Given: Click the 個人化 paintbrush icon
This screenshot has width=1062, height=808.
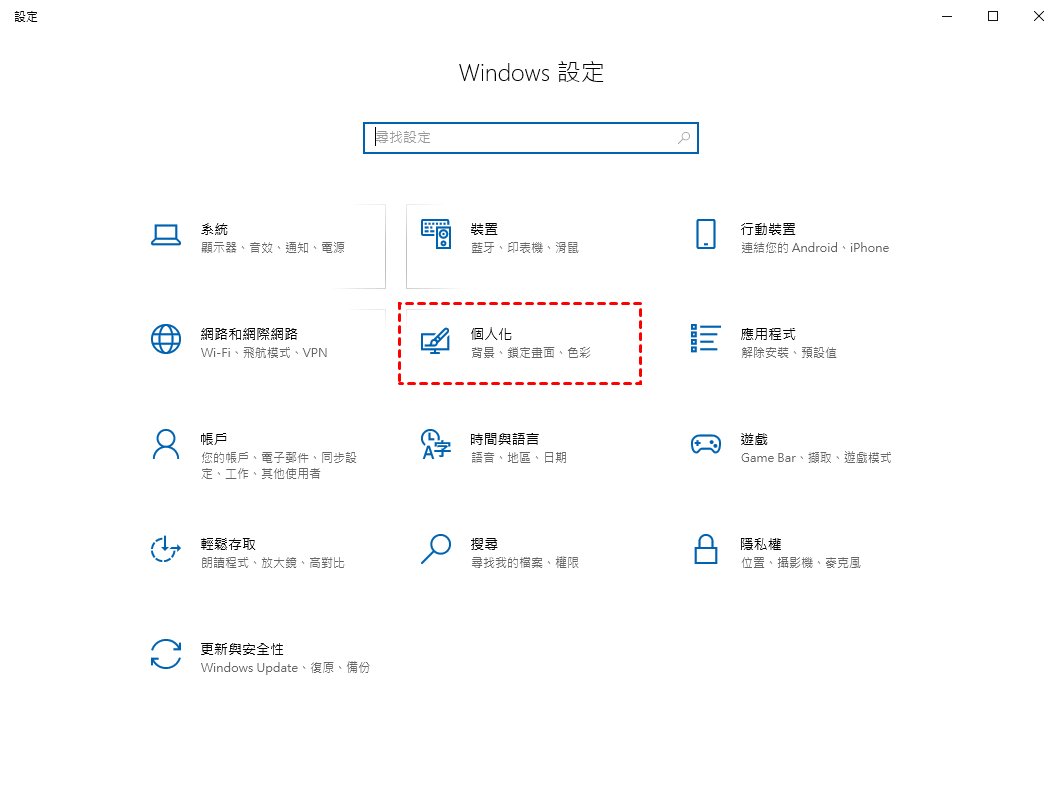Looking at the screenshot, I should point(435,341).
